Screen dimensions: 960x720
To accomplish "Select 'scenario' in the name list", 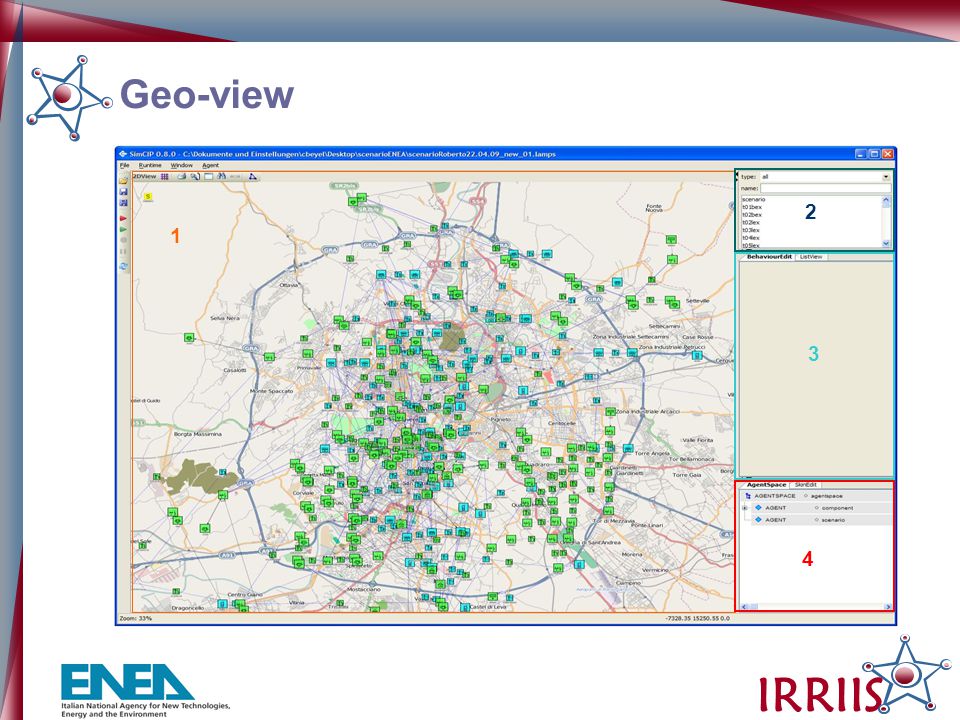I will point(754,200).
